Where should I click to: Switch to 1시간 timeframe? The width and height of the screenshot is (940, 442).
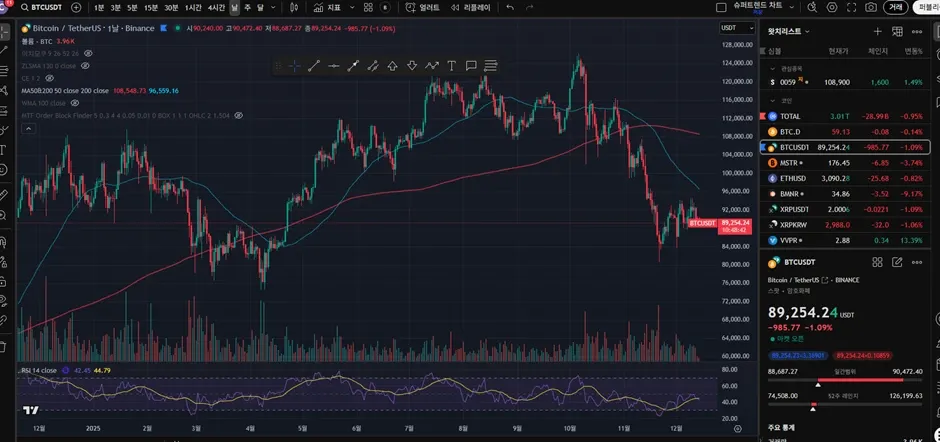(193, 7)
